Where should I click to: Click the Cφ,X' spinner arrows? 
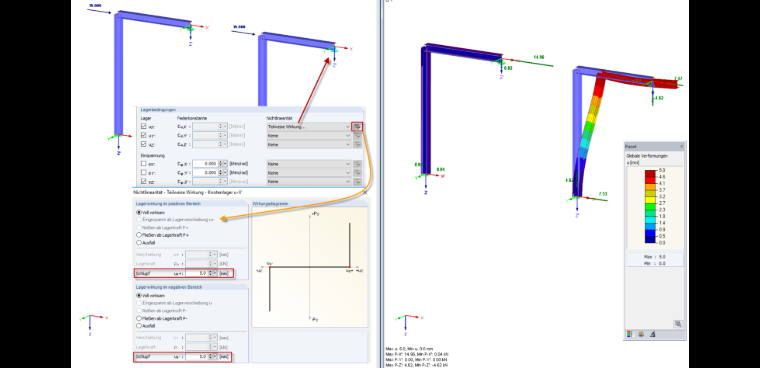[221, 164]
